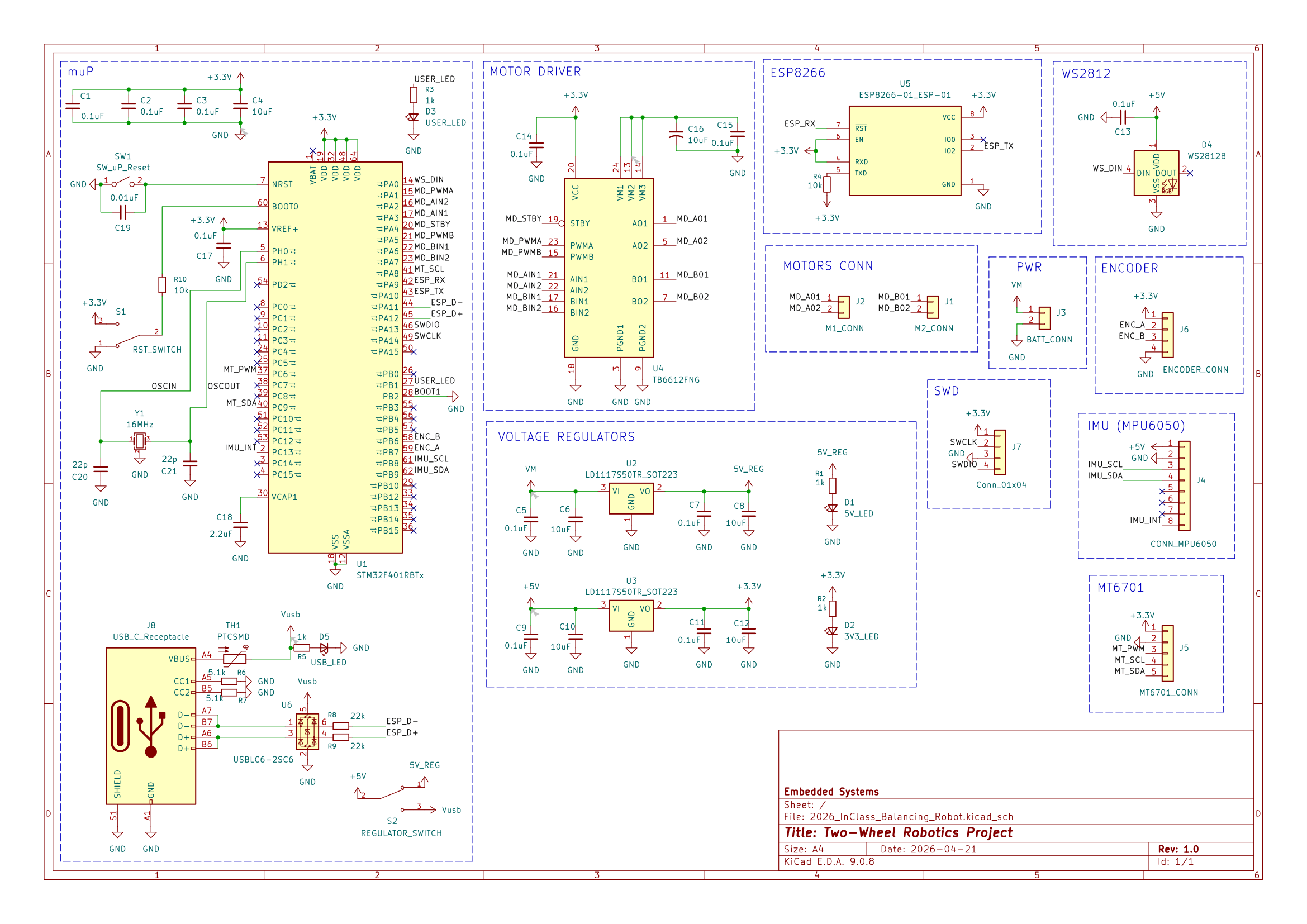Screen dimensions: 1307x924
Task: Click the TB6612FNG U4 motor driver symbol
Action: (609, 268)
